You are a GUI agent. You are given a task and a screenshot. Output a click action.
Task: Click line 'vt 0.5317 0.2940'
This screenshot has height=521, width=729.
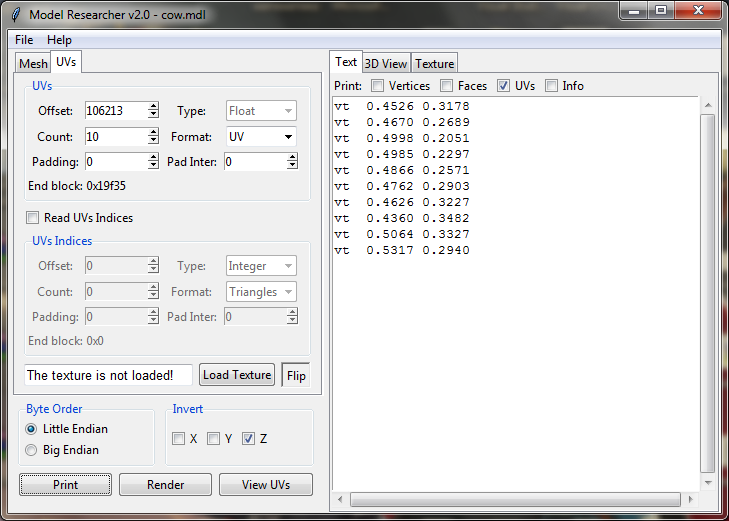[402, 251]
